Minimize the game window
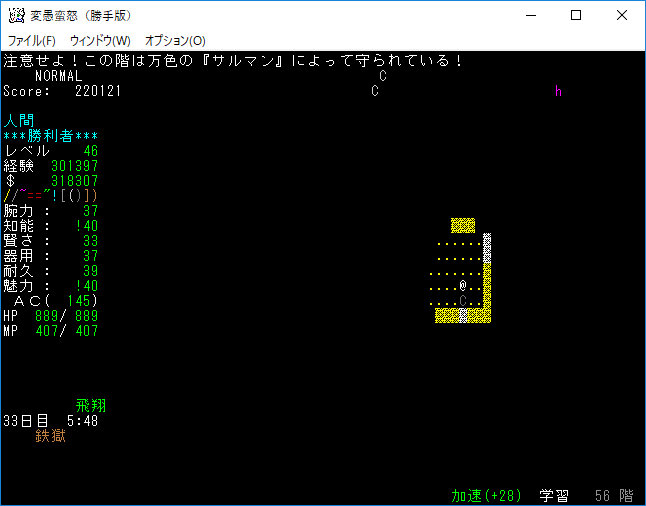This screenshot has height=506, width=646. click(530, 15)
